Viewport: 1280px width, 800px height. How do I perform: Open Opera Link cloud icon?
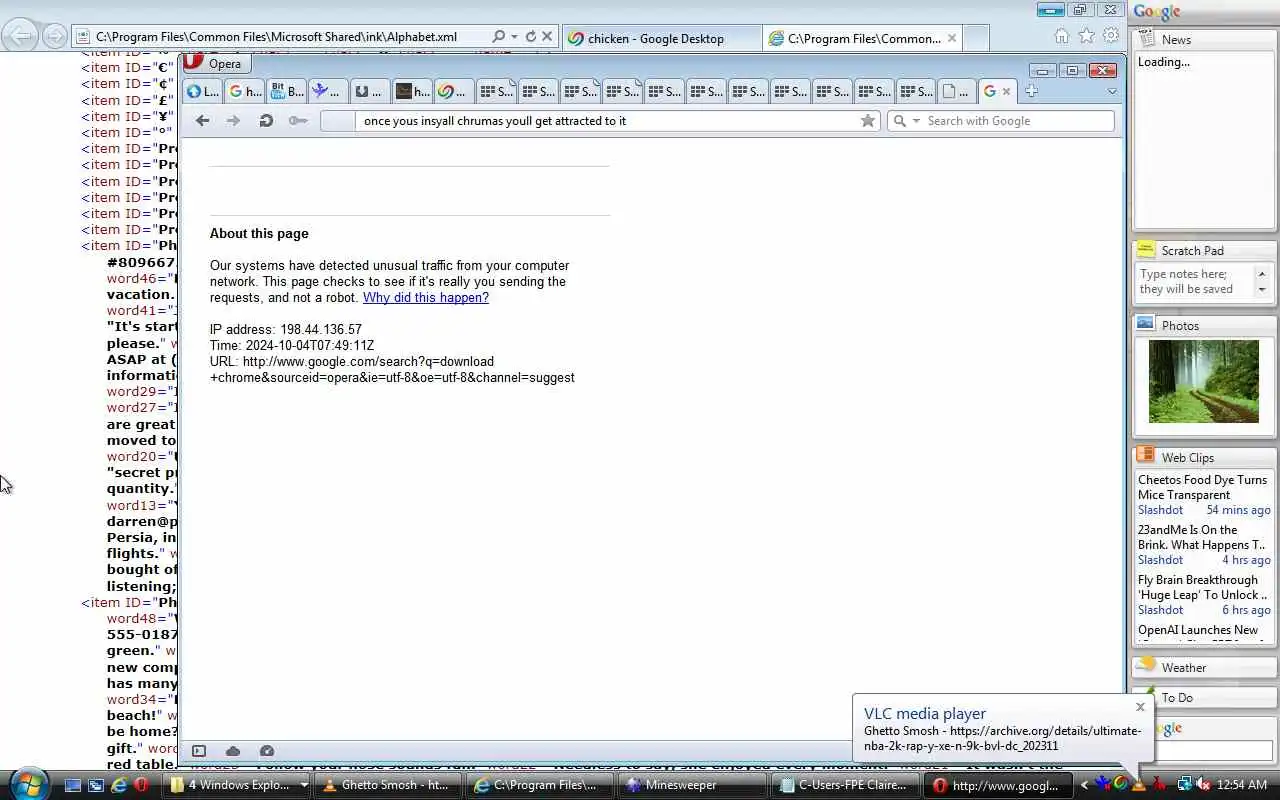pyautogui.click(x=233, y=751)
